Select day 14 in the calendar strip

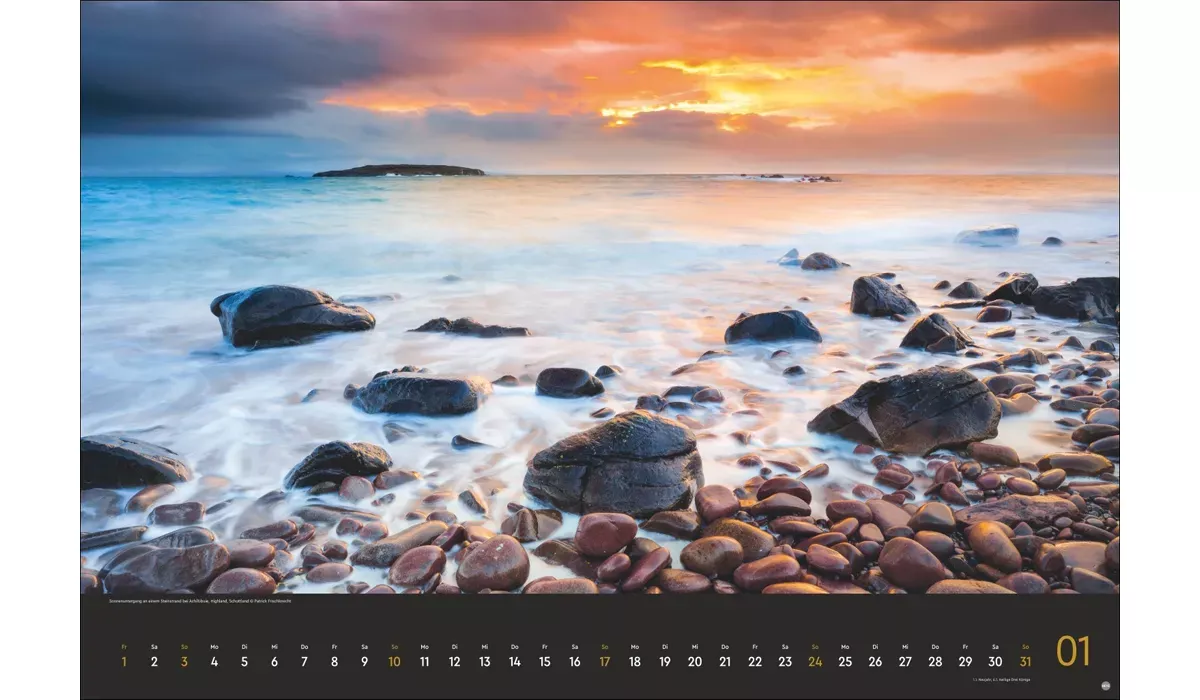(x=514, y=656)
